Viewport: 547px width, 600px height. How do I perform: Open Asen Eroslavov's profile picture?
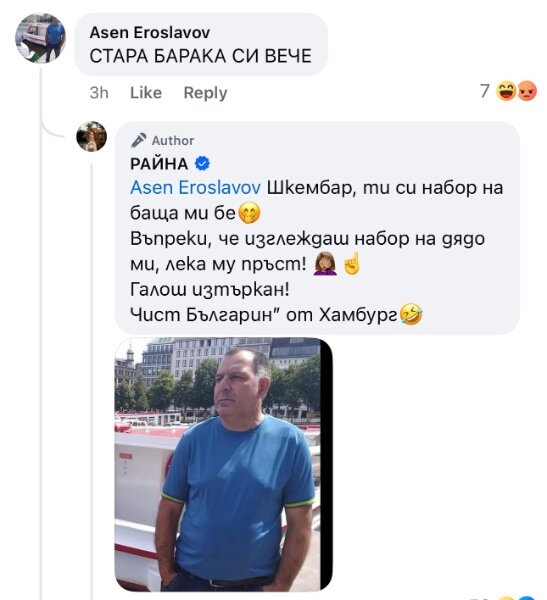coord(40,38)
